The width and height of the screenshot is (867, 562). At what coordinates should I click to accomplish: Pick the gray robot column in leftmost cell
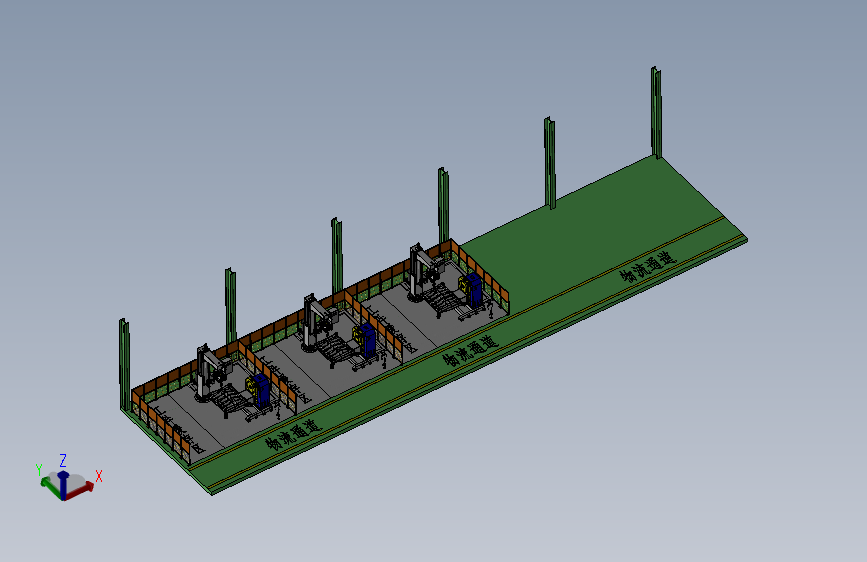click(202, 372)
